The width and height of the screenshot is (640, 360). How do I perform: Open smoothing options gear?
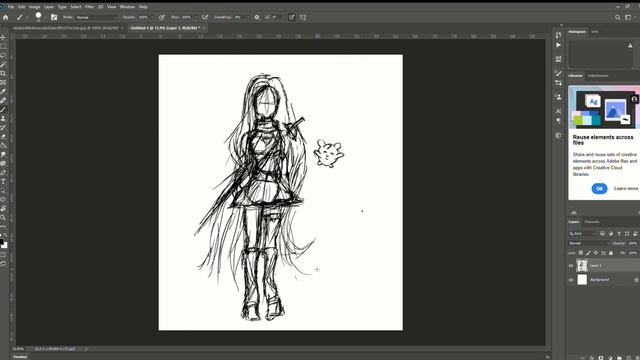257,18
